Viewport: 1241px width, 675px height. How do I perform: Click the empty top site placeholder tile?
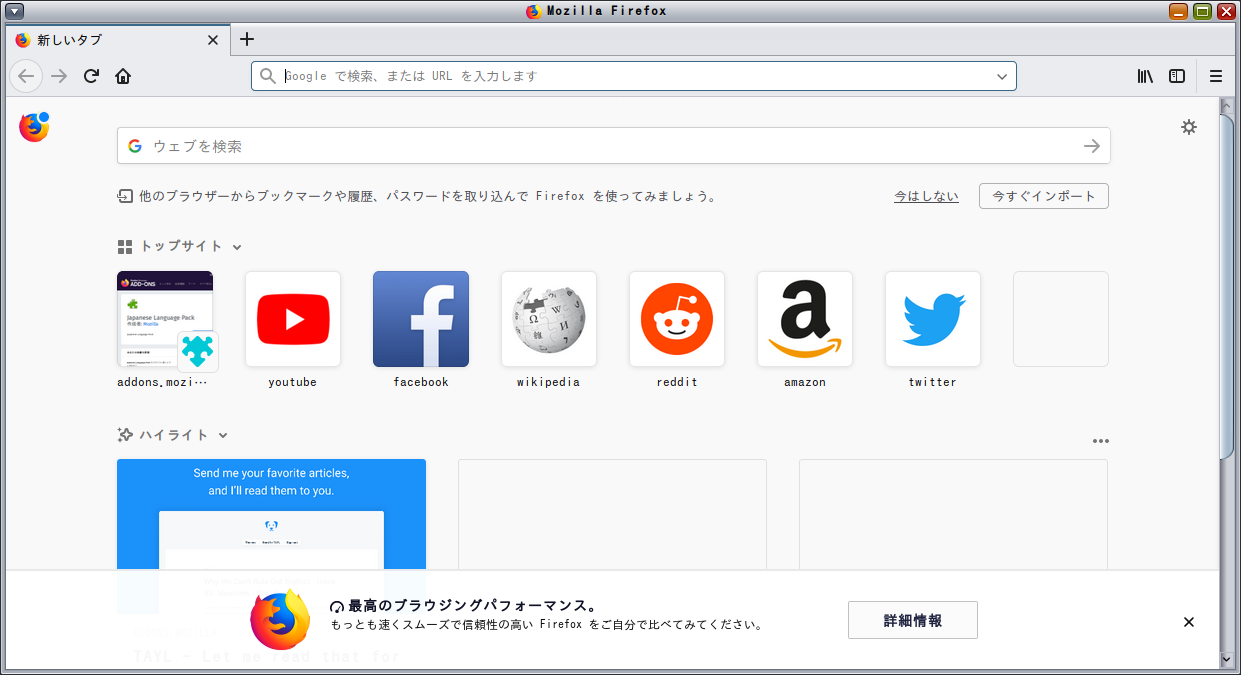[x=1061, y=319]
